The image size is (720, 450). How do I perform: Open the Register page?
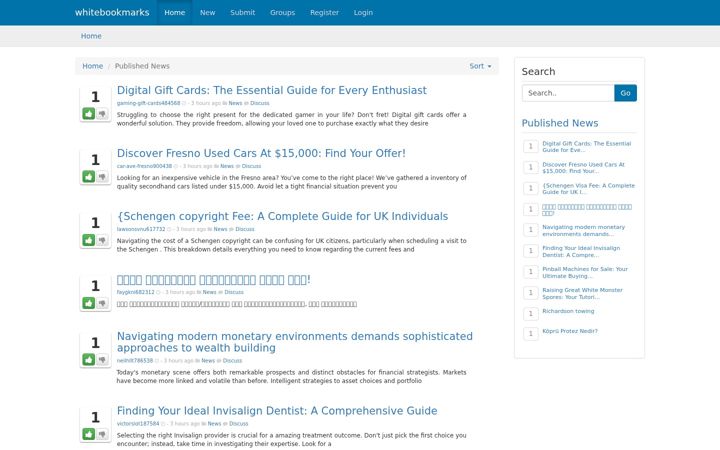coord(324,12)
